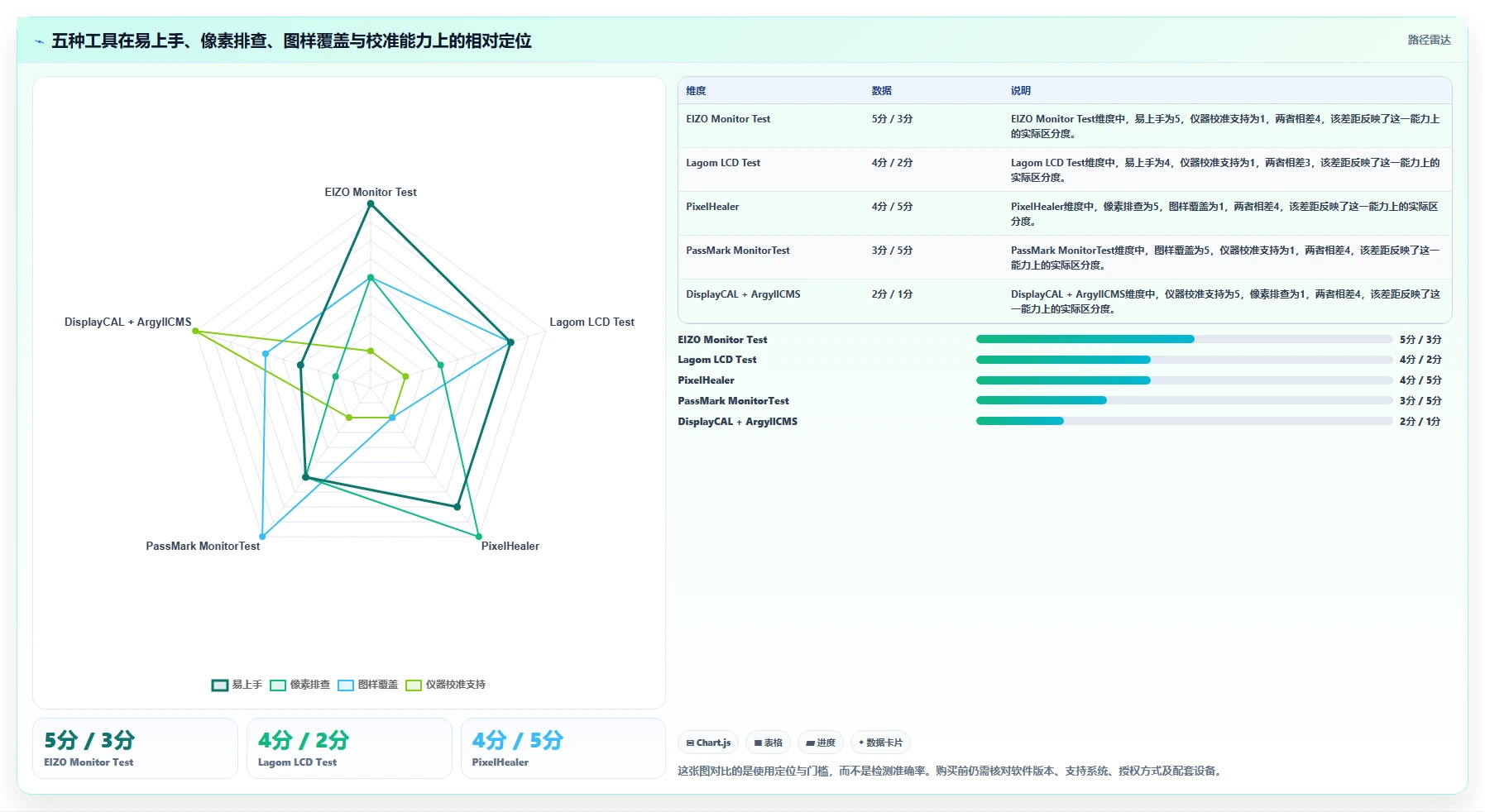Click the DisplayCAL + ArgyllCMS radar axis label
The image size is (1485, 812).
(x=128, y=322)
